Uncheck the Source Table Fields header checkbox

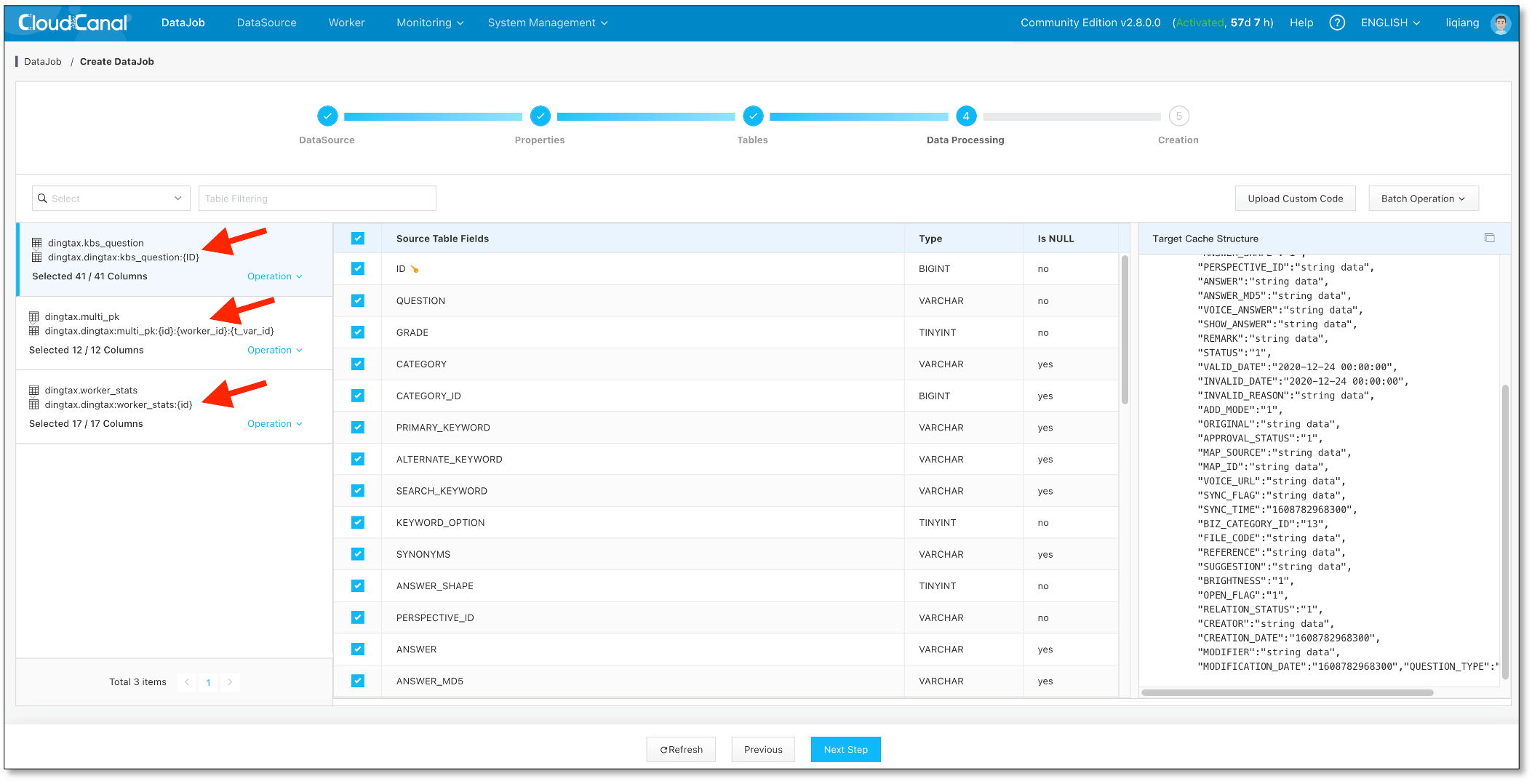(357, 238)
